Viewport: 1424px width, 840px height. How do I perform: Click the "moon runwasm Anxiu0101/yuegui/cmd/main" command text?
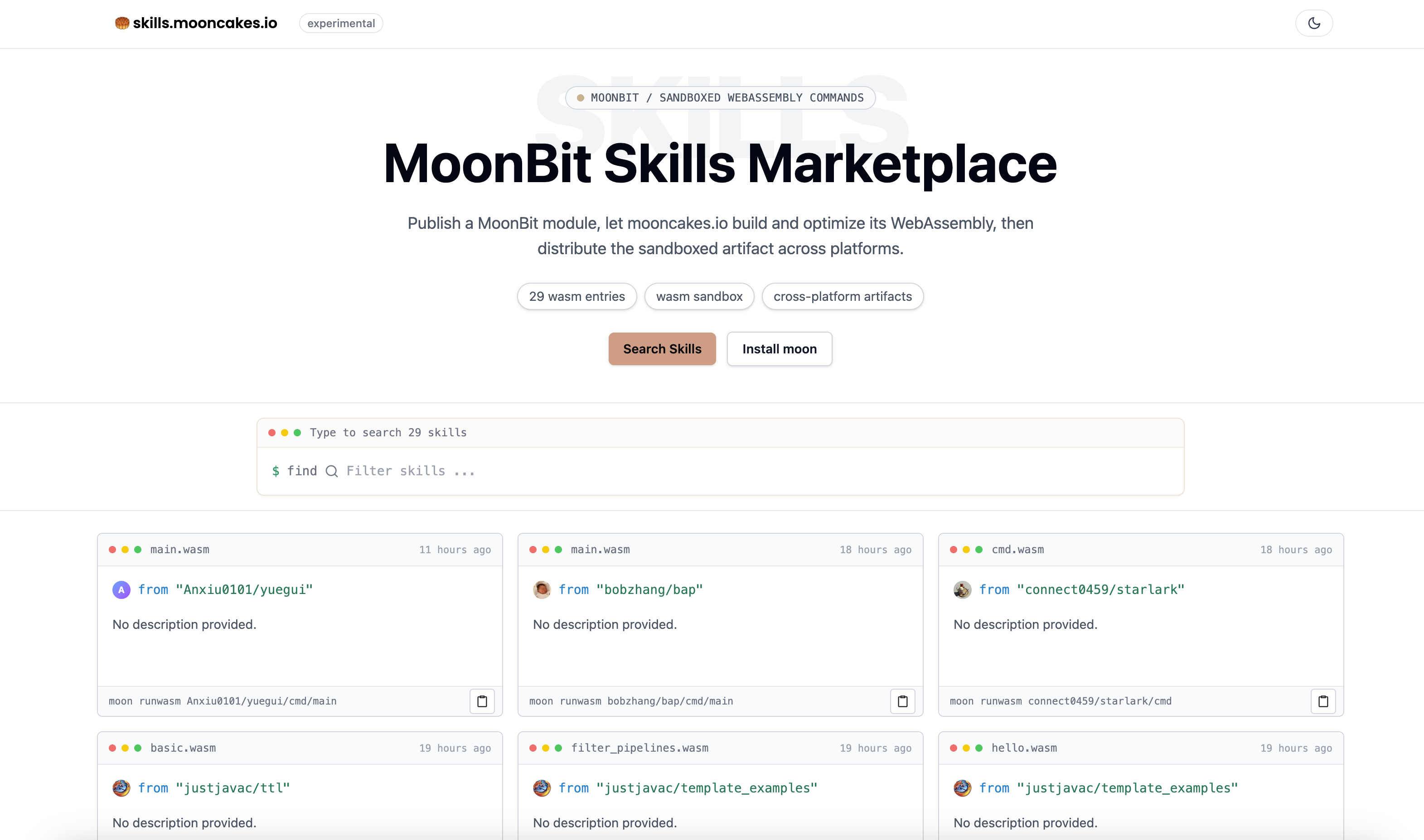point(223,701)
